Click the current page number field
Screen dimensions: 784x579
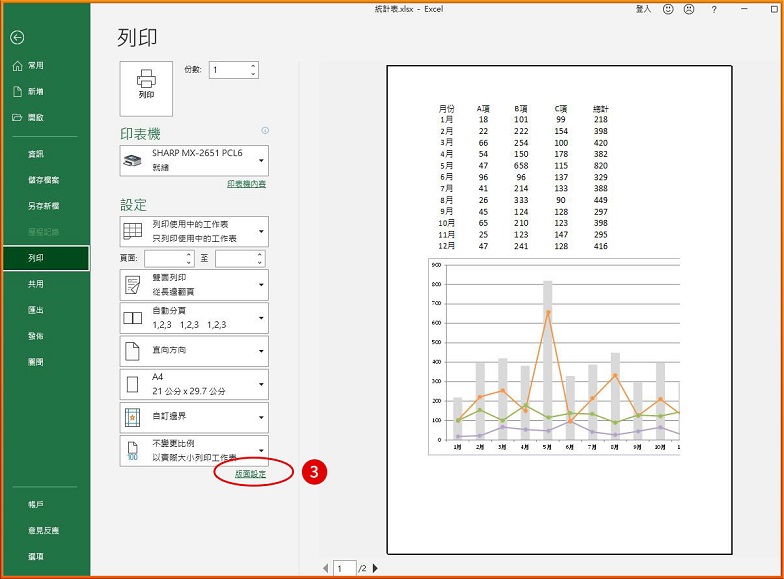(344, 568)
